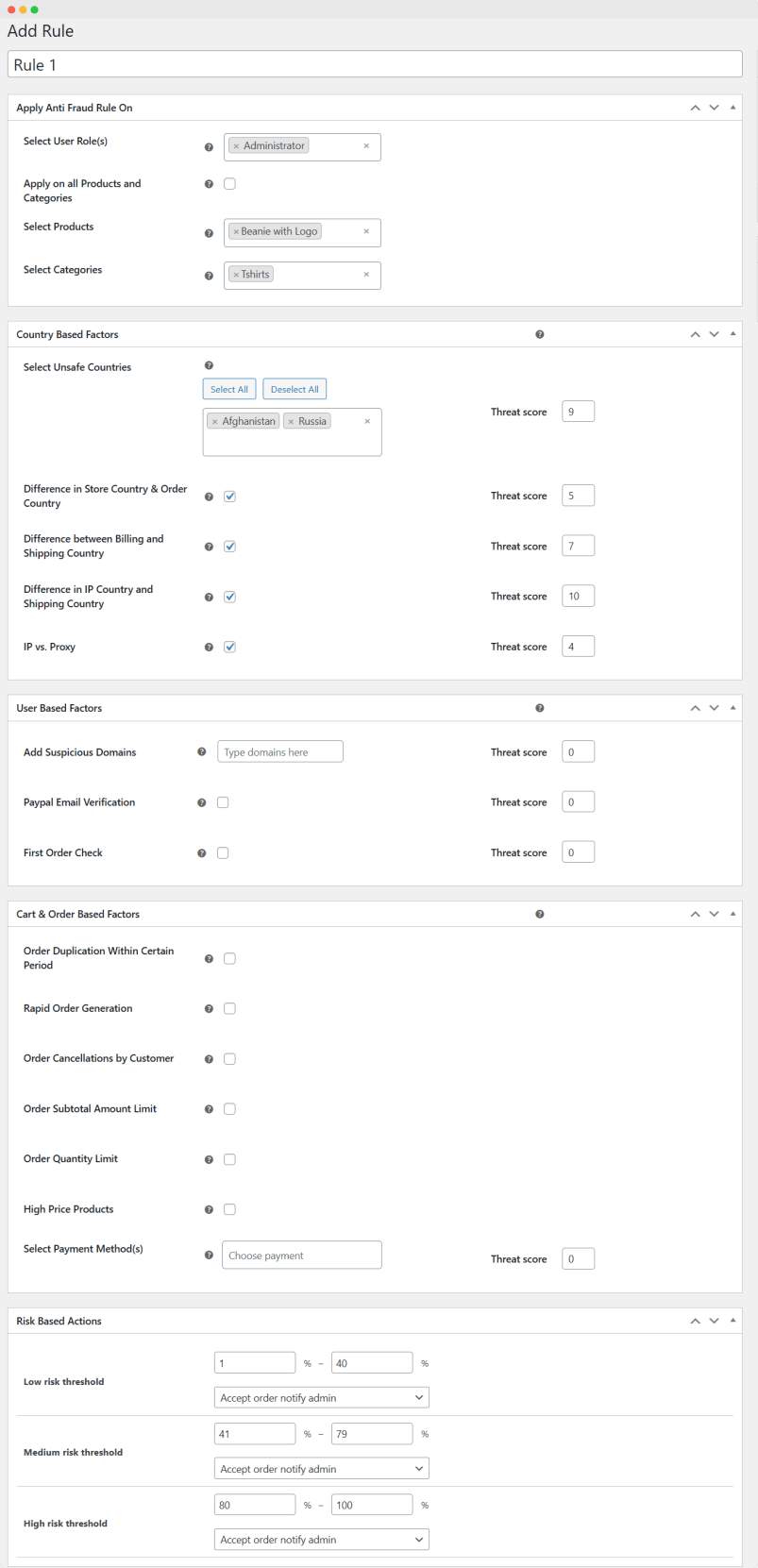
Task: Click help icon in Country Based Factors header
Action: [x=540, y=334]
